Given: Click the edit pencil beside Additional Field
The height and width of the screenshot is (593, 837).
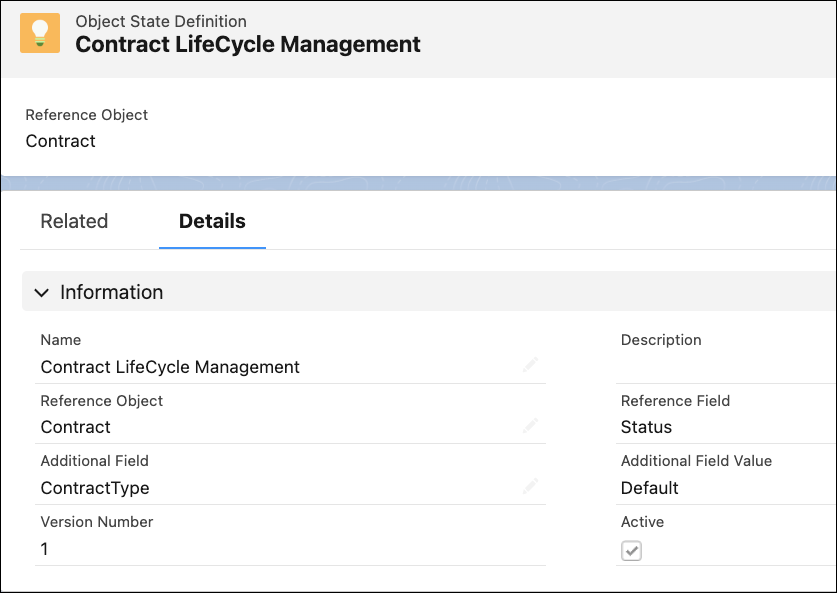Looking at the screenshot, I should coord(530,485).
